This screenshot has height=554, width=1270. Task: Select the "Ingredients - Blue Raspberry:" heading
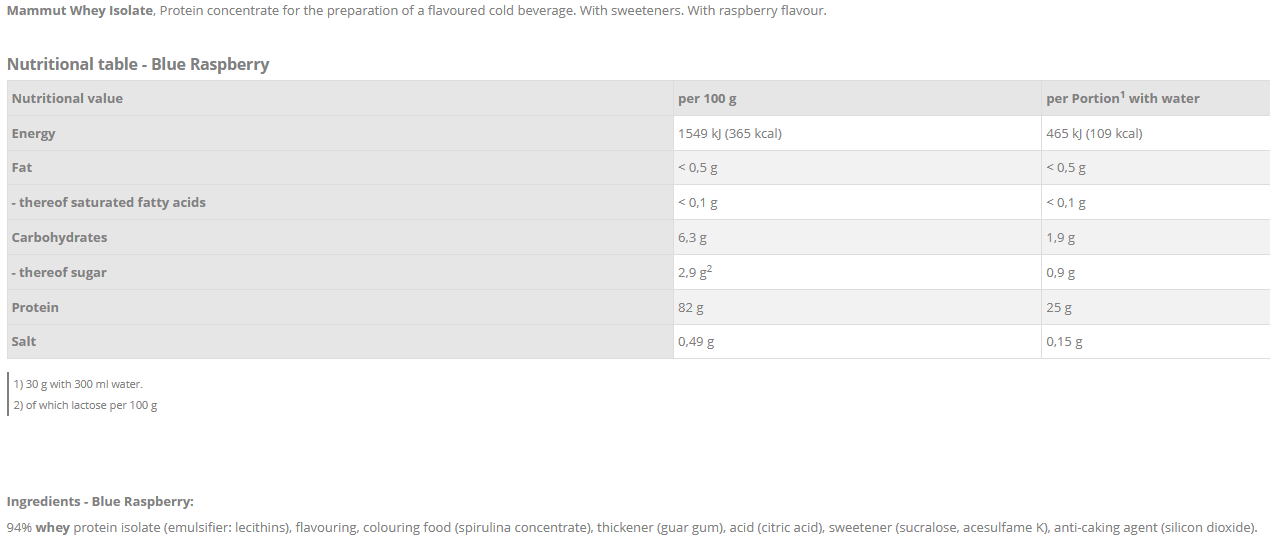(100, 501)
